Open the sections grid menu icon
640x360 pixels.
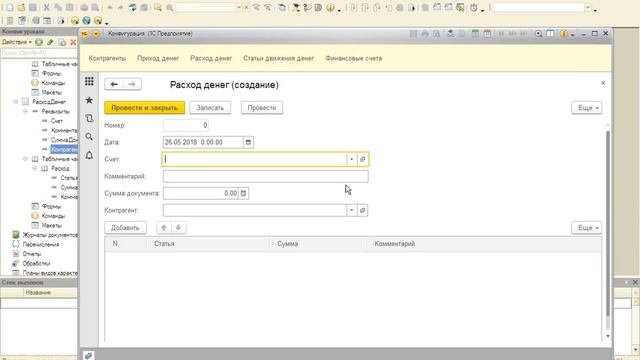89,81
